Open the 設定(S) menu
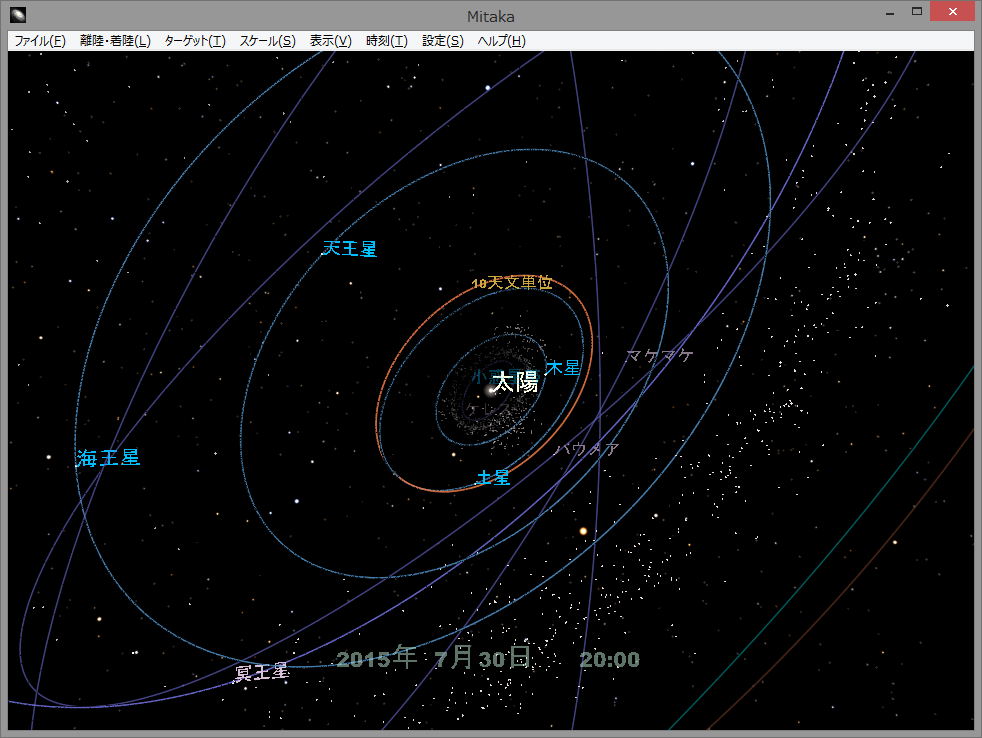This screenshot has height=738, width=982. point(443,41)
